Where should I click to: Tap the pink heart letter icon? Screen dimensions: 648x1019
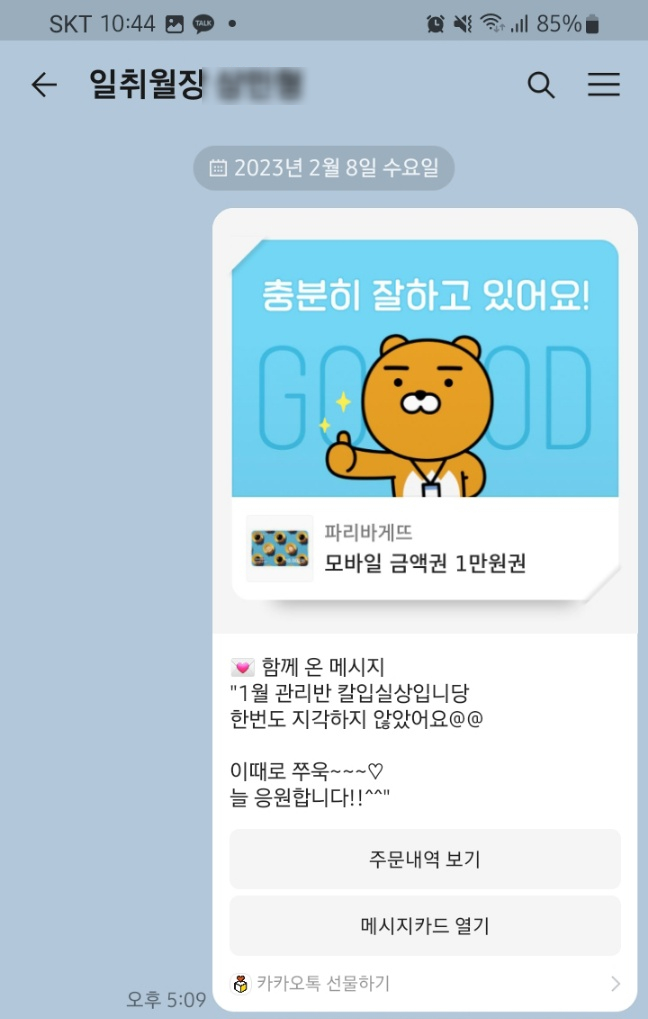[242, 667]
